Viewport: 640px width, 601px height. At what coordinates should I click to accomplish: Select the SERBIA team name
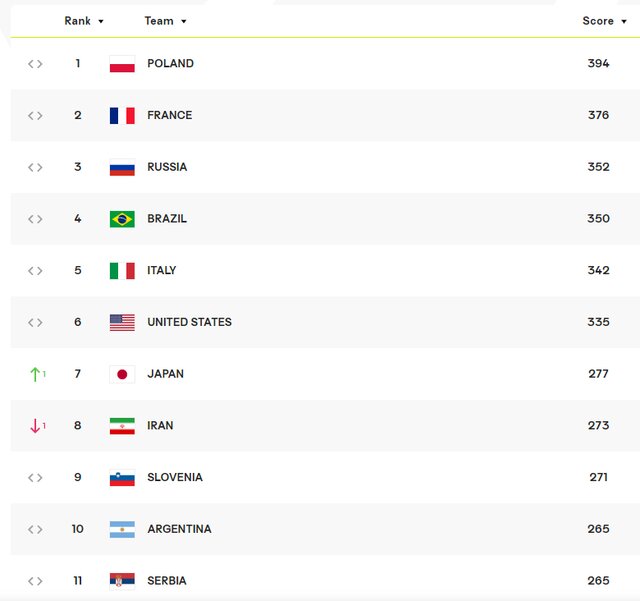pyautogui.click(x=167, y=581)
